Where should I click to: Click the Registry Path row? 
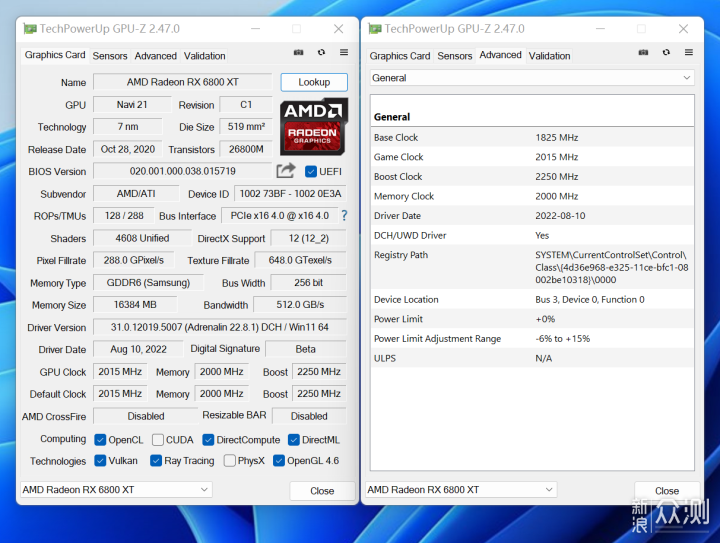pyautogui.click(x=532, y=267)
